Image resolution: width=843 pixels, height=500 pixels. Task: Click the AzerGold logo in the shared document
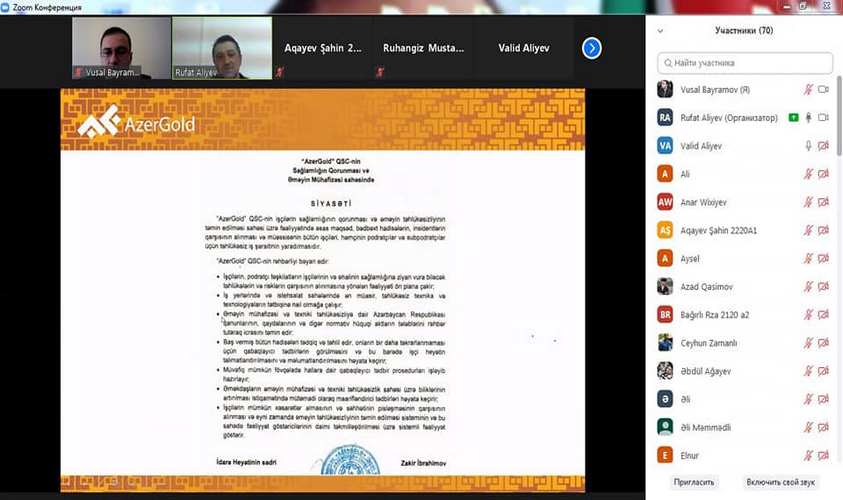point(137,125)
